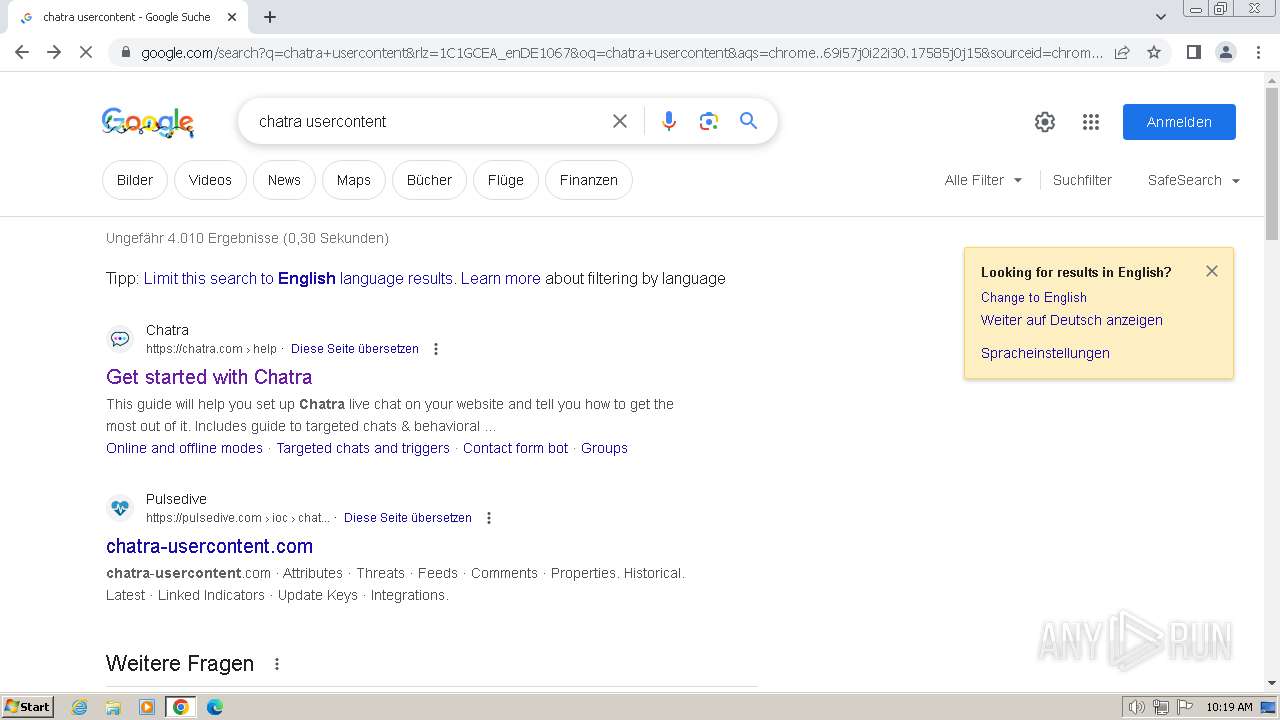This screenshot has width=1280, height=720.
Task: Click the browser back arrow
Action: [22, 52]
